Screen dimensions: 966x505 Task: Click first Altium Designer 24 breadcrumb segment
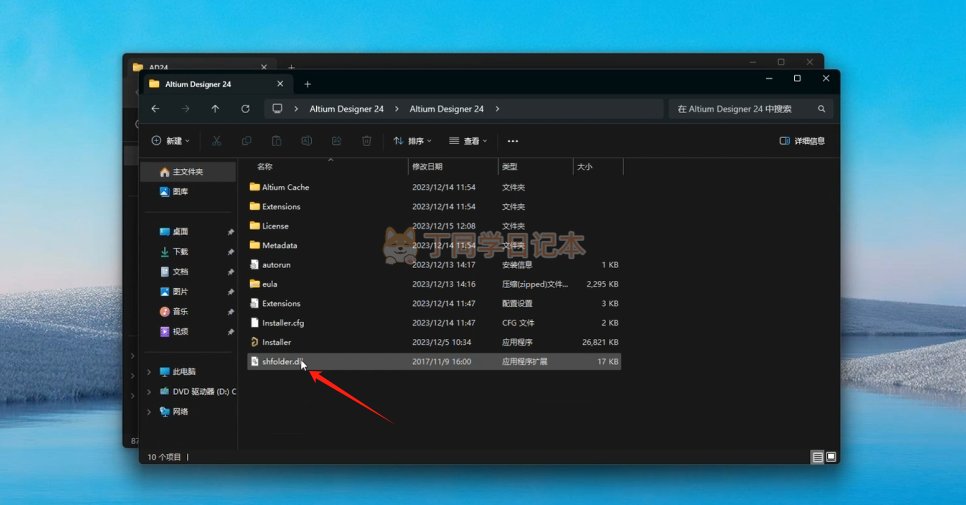pyautogui.click(x=346, y=109)
